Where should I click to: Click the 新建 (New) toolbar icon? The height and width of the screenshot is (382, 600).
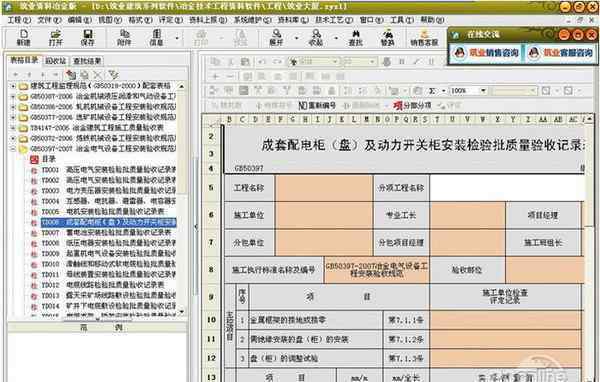tap(23, 38)
